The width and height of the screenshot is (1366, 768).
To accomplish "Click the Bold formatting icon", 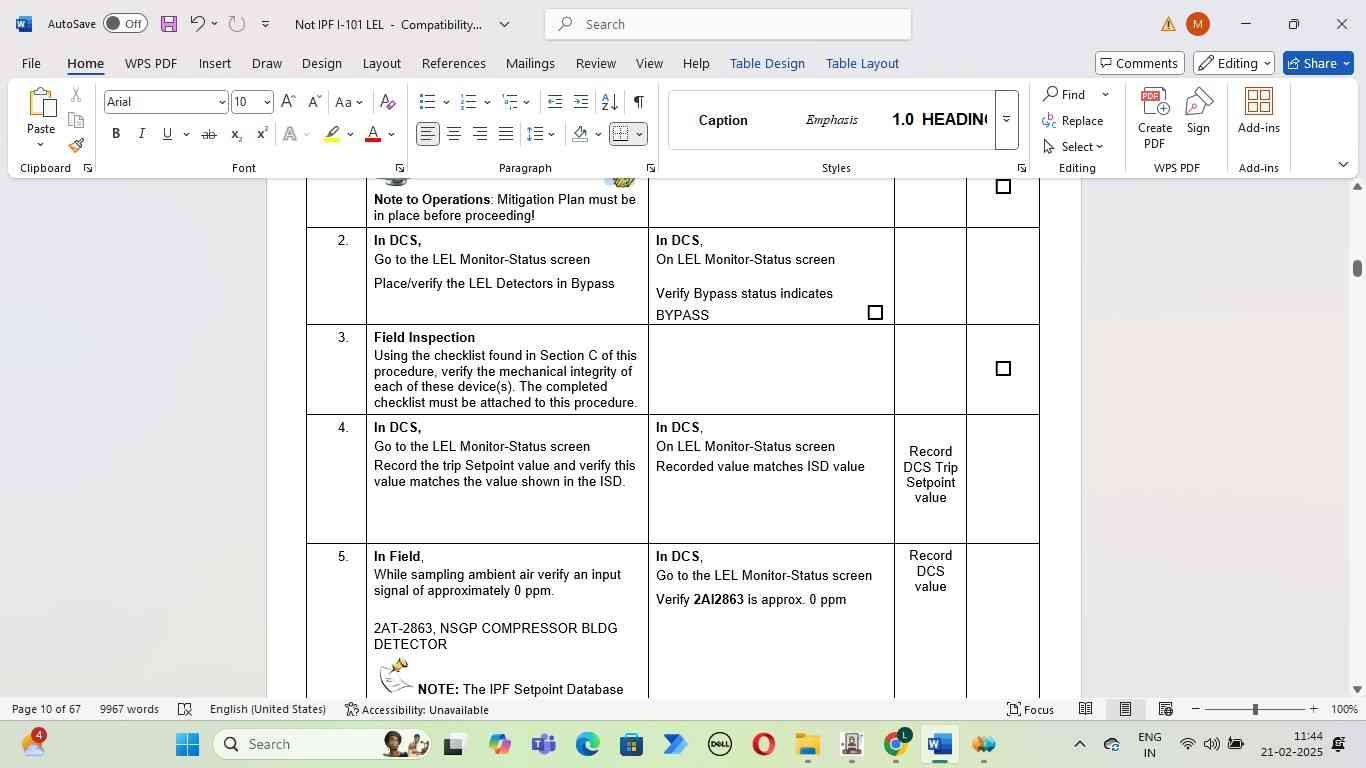I will (x=116, y=134).
